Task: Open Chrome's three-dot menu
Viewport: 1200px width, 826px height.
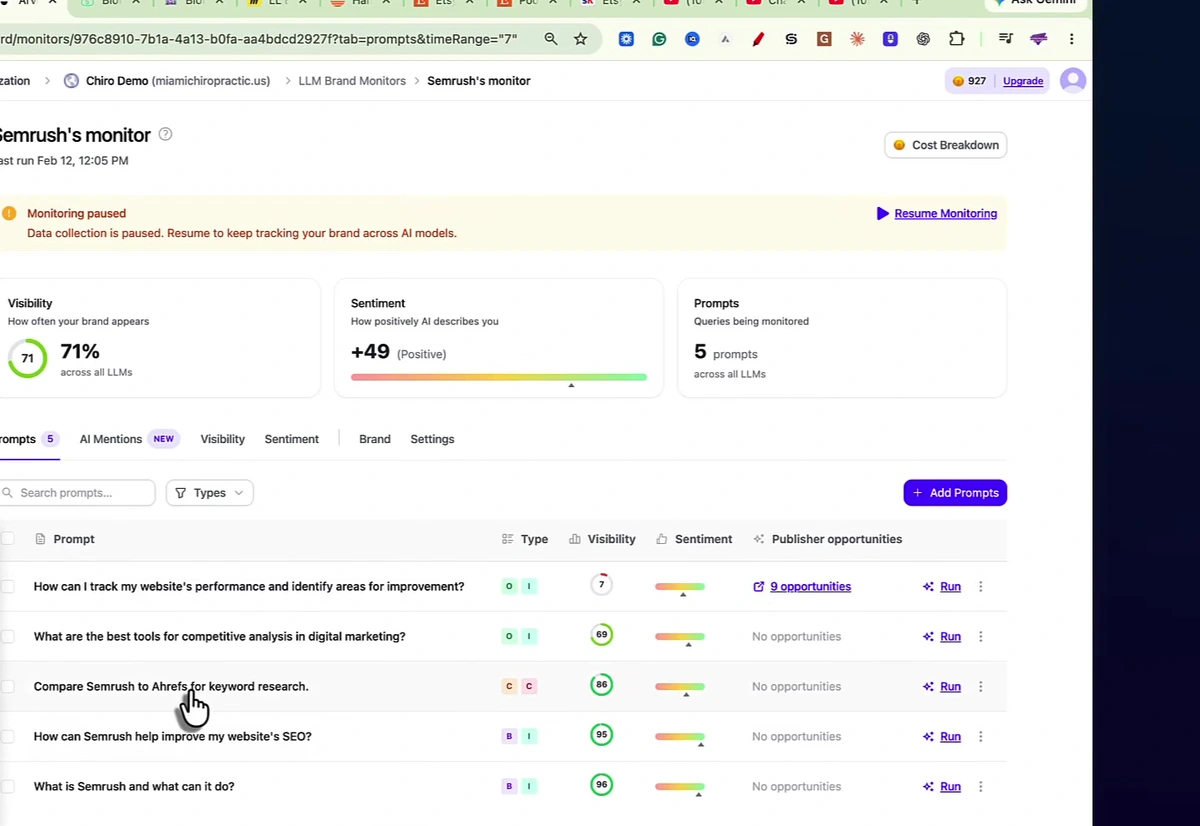Action: [x=1071, y=39]
